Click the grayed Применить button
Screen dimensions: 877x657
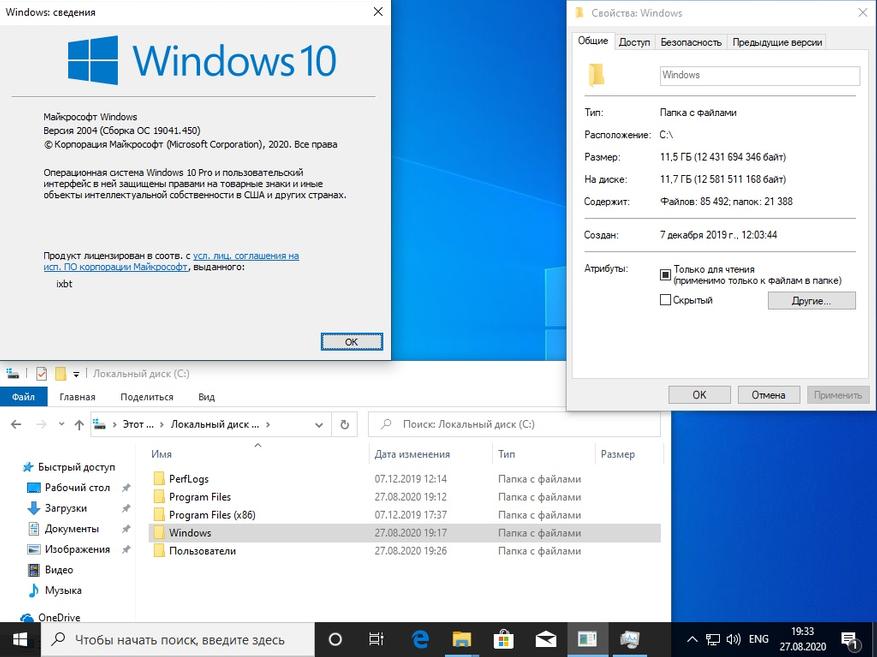(837, 395)
